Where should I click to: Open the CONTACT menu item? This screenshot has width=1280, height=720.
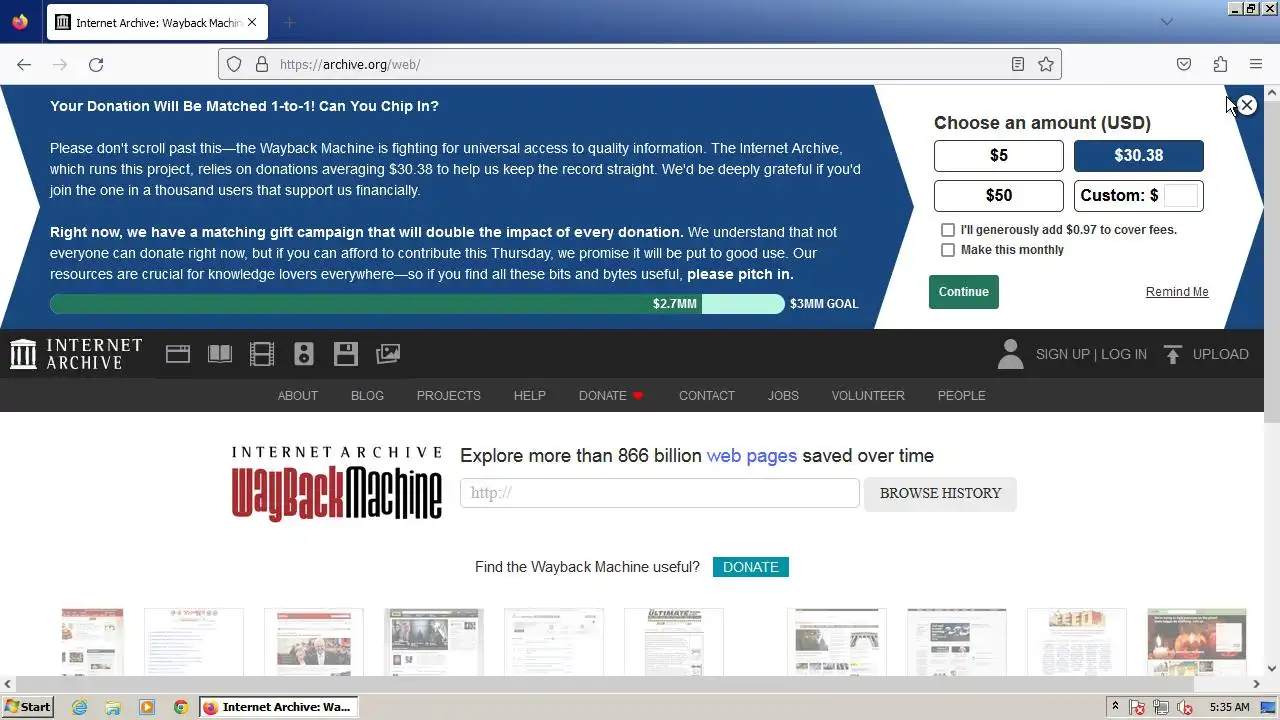pos(707,396)
